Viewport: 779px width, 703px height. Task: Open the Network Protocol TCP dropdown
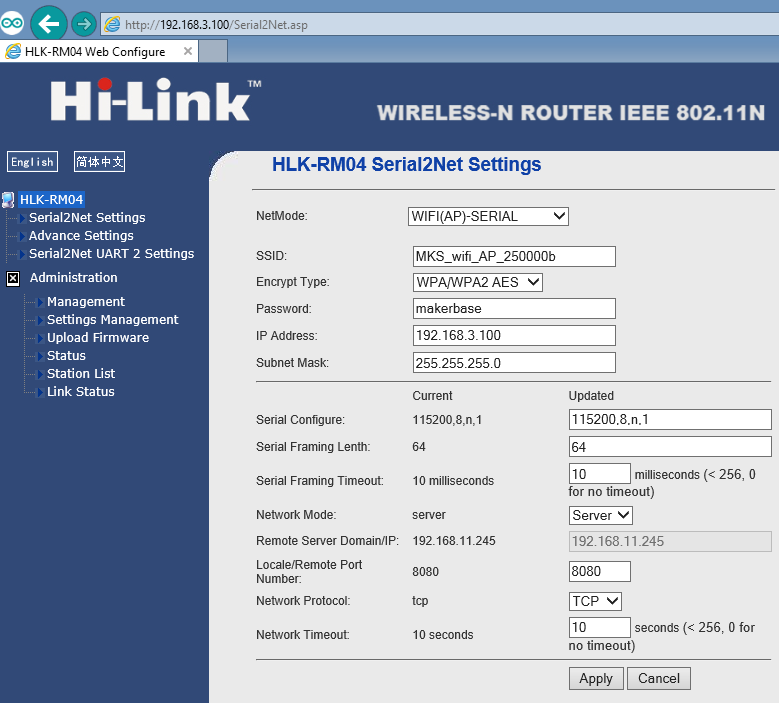click(595, 601)
